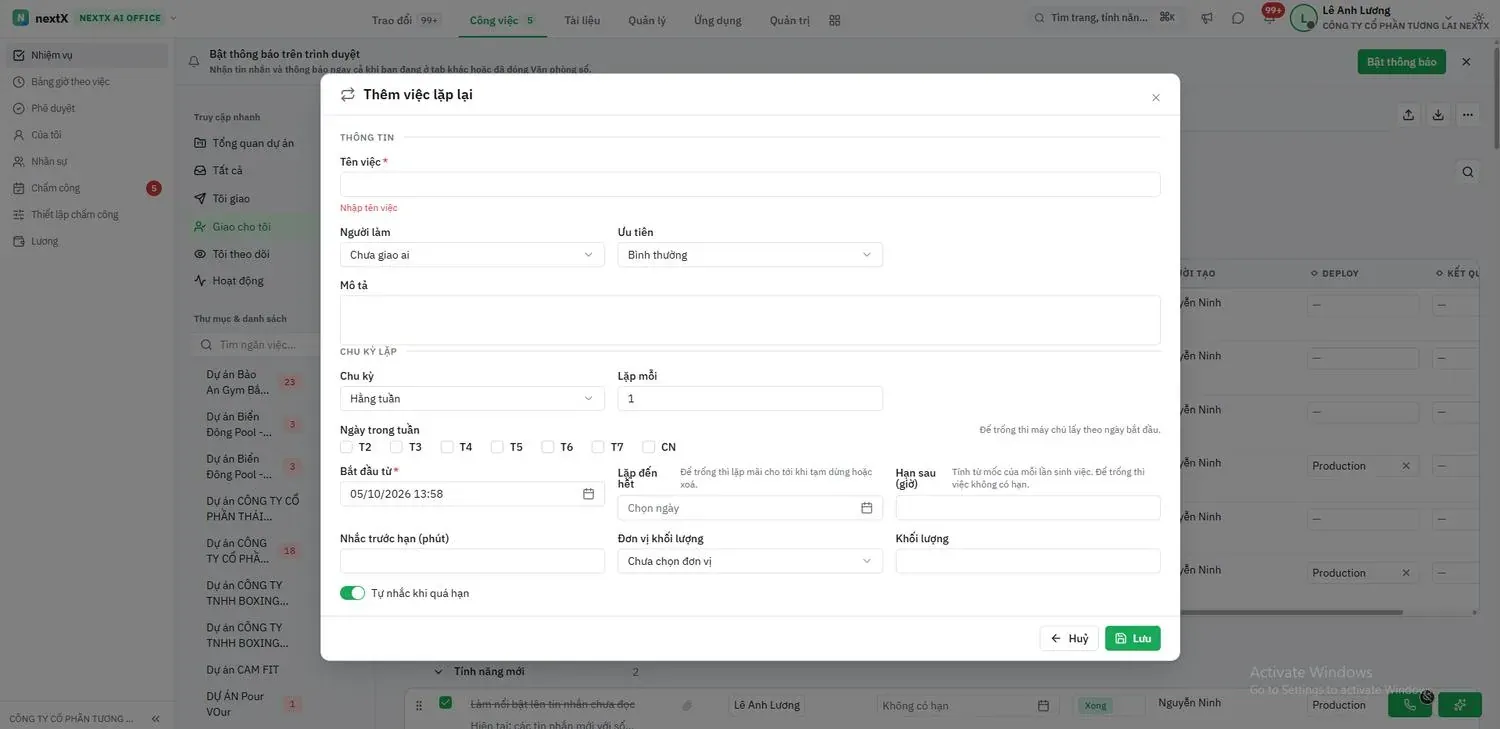
Task: Click the Huỷ button
Action: pos(1069,638)
